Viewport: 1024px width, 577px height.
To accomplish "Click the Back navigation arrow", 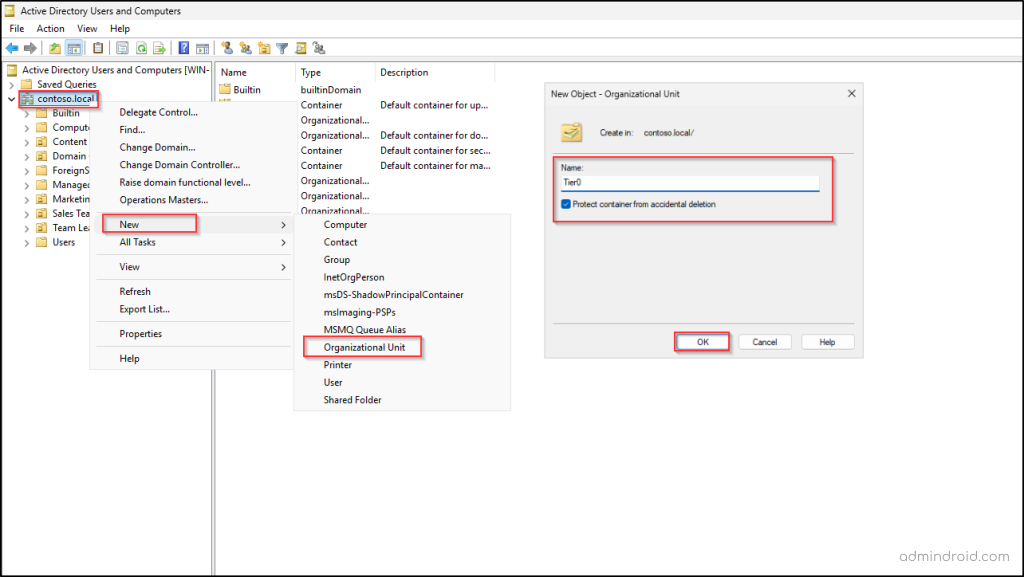I will click(x=12, y=48).
